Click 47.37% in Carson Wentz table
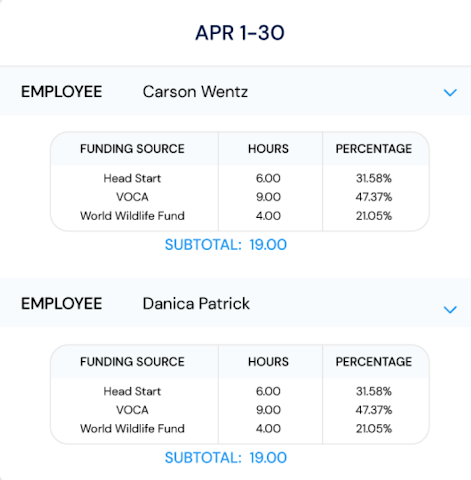 [374, 197]
